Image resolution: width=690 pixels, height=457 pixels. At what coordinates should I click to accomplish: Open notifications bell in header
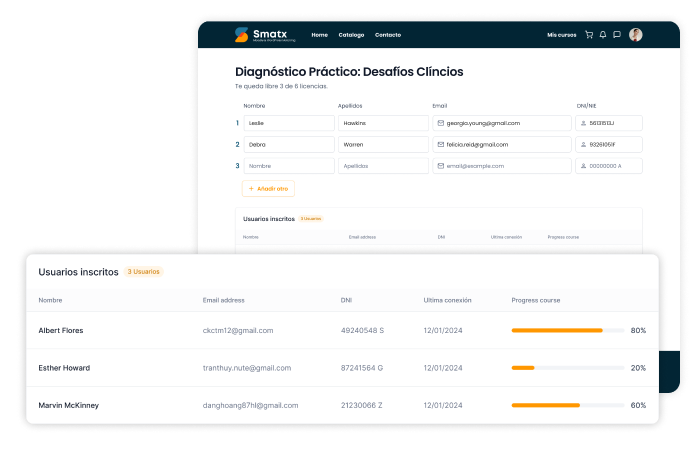(603, 35)
